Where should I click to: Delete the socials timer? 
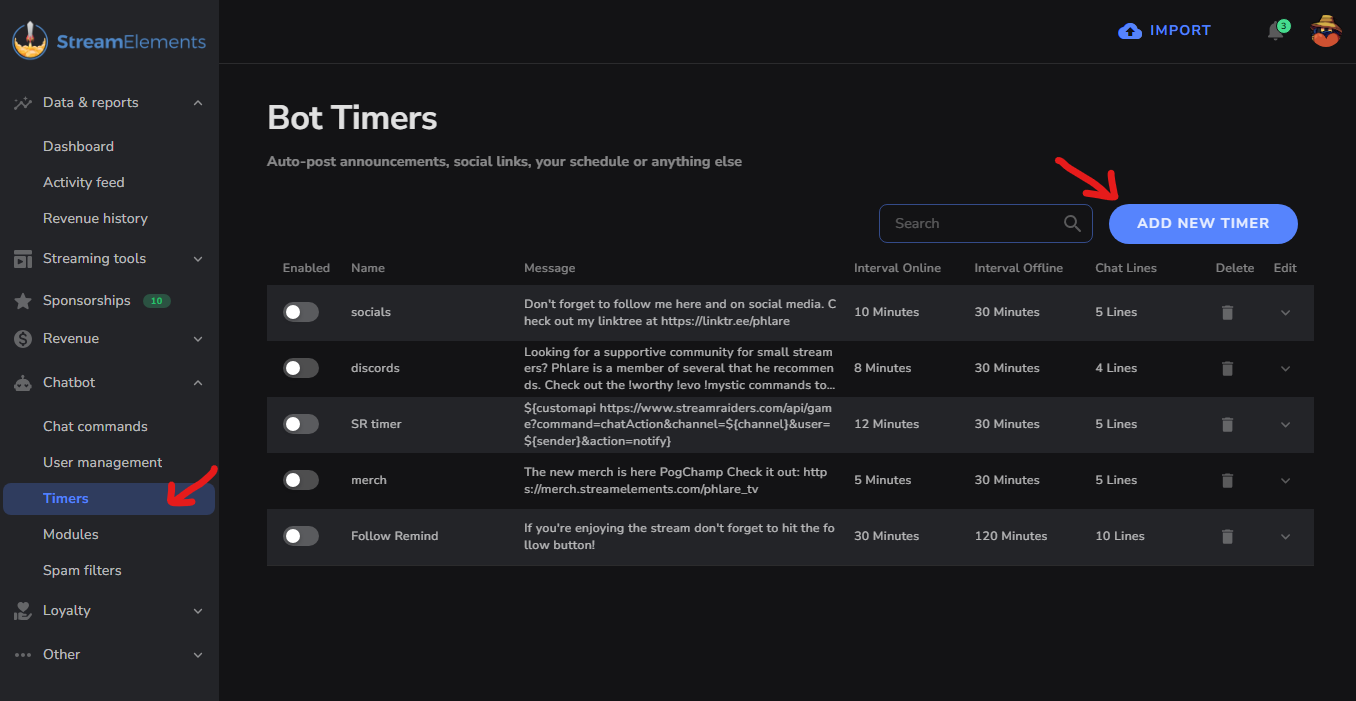pos(1227,313)
